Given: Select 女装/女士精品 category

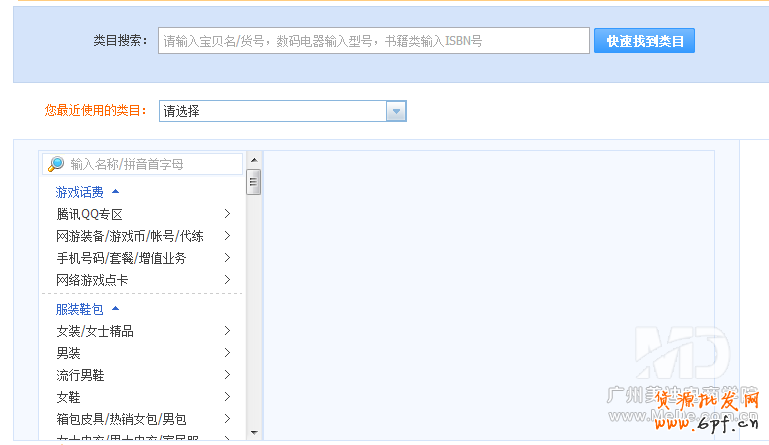Looking at the screenshot, I should pyautogui.click(x=95, y=331).
